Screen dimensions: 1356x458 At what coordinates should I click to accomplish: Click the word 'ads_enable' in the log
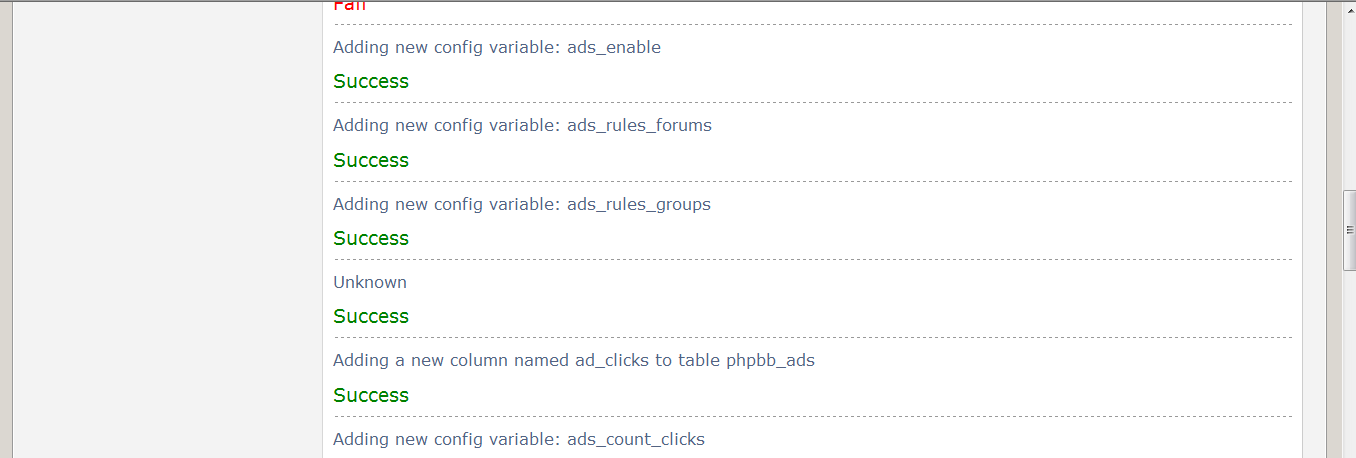tap(614, 47)
